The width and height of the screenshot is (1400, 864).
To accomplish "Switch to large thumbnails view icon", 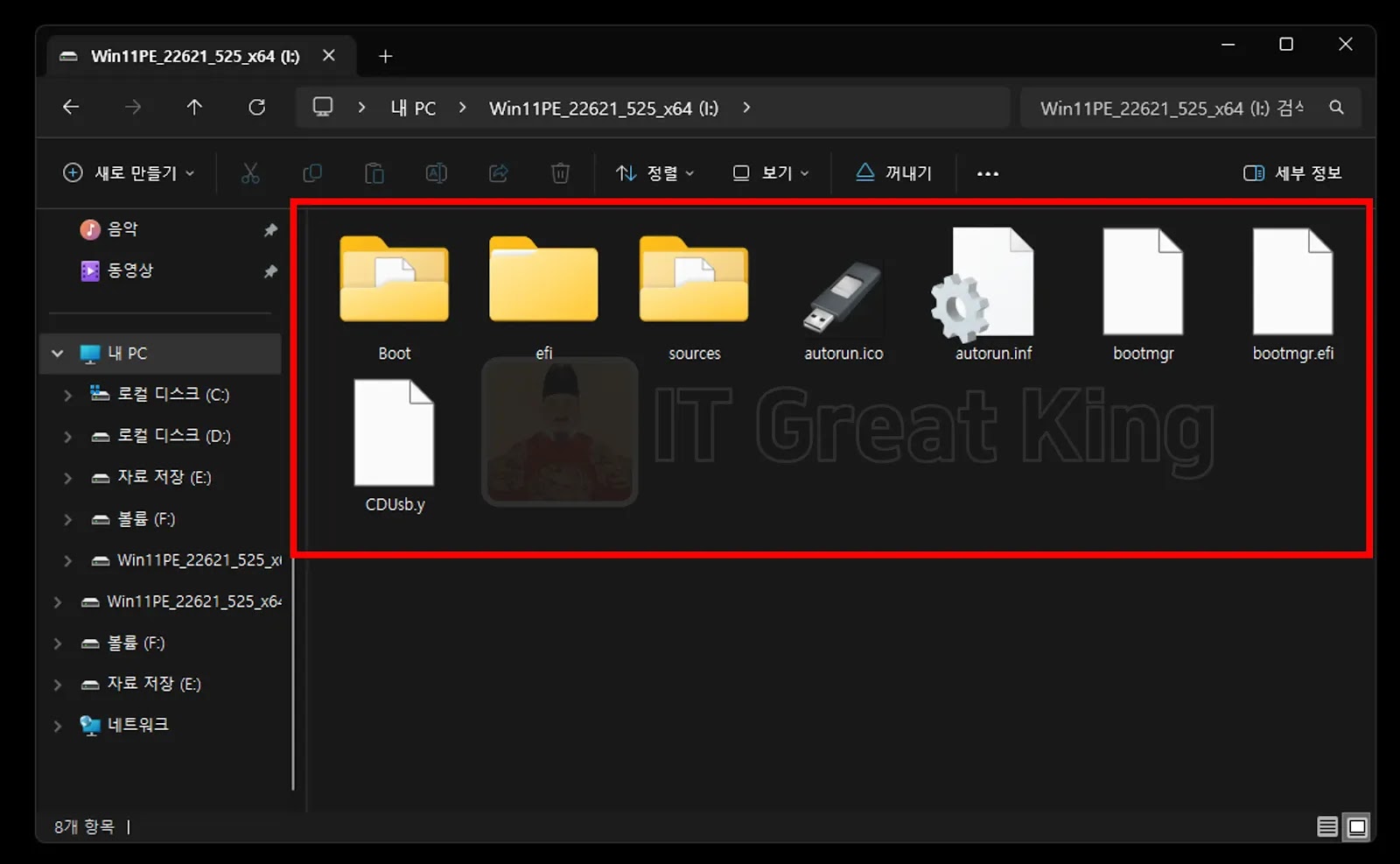I will pos(1357,826).
